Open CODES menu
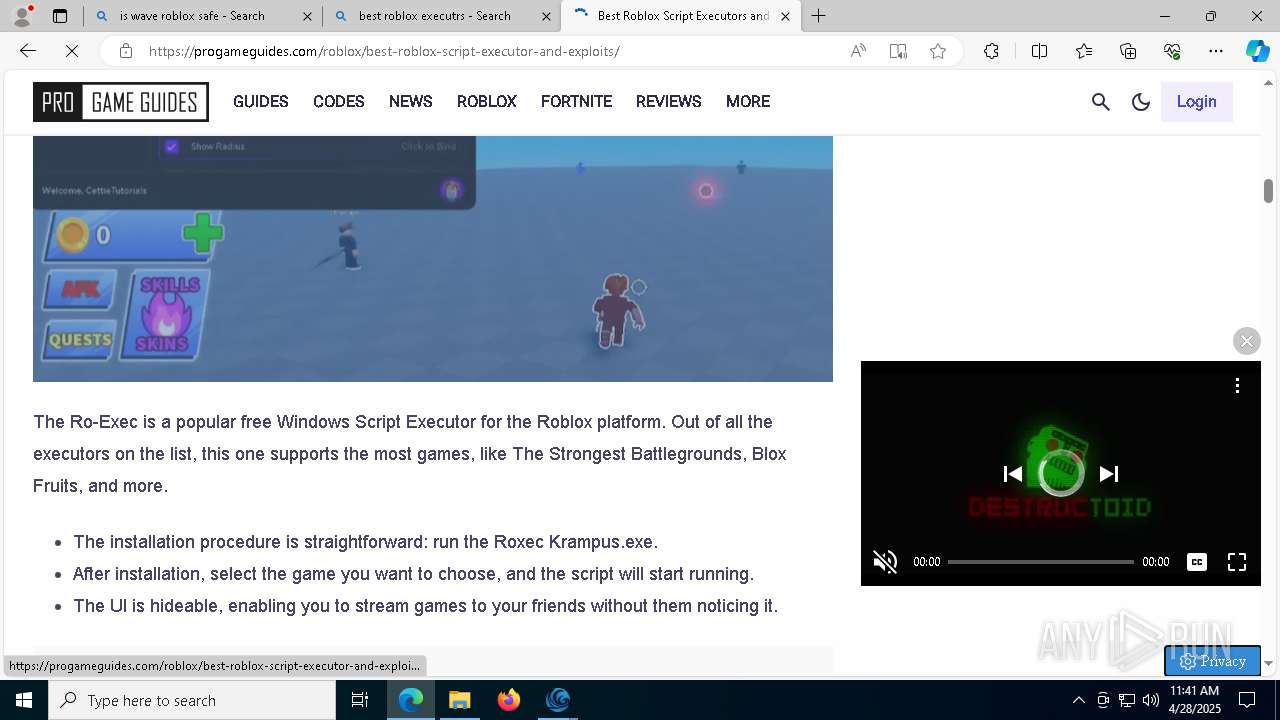The width and height of the screenshot is (1280, 720). point(339,102)
